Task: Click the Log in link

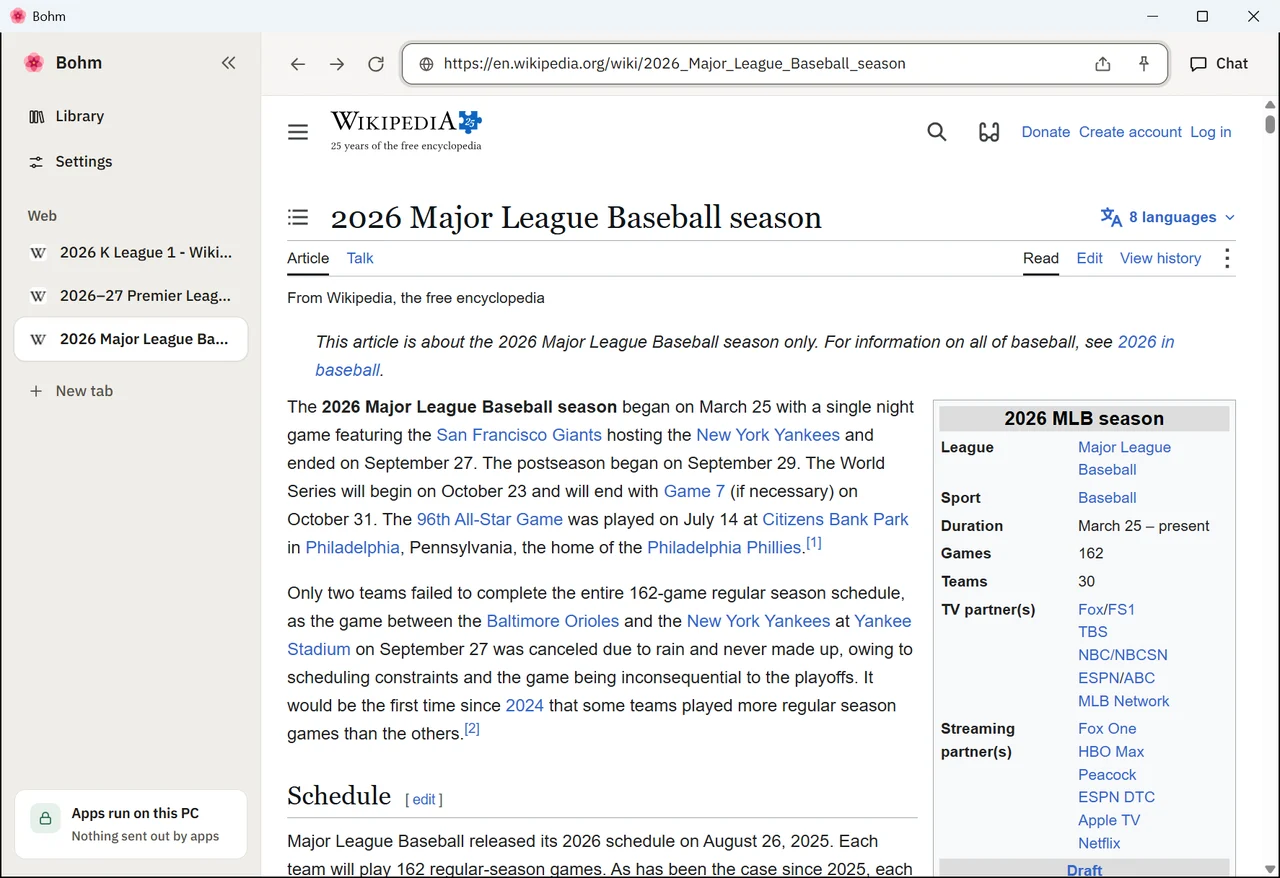Action: 1211,132
